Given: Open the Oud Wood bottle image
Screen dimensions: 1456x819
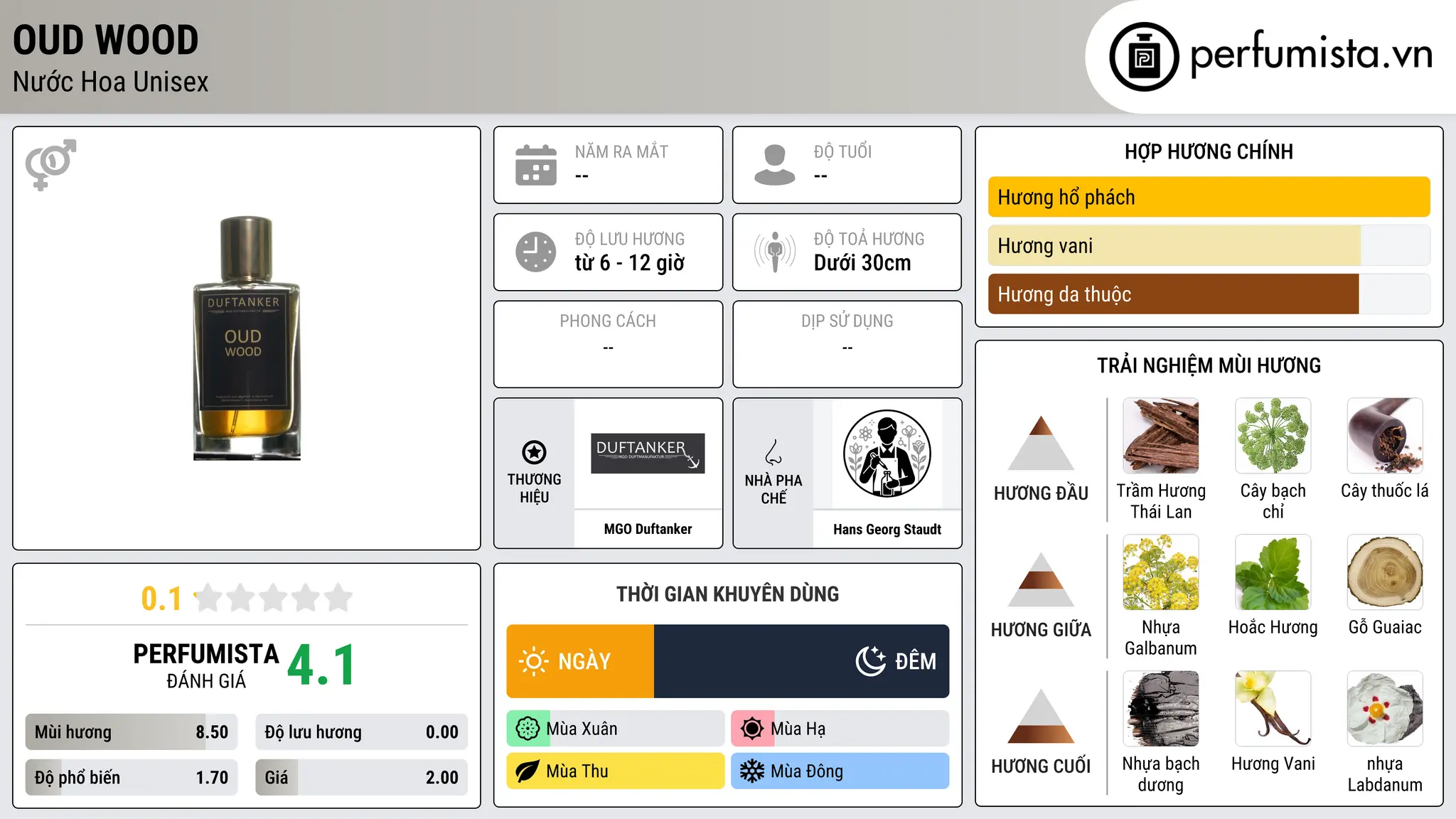Looking at the screenshot, I should point(247,338).
